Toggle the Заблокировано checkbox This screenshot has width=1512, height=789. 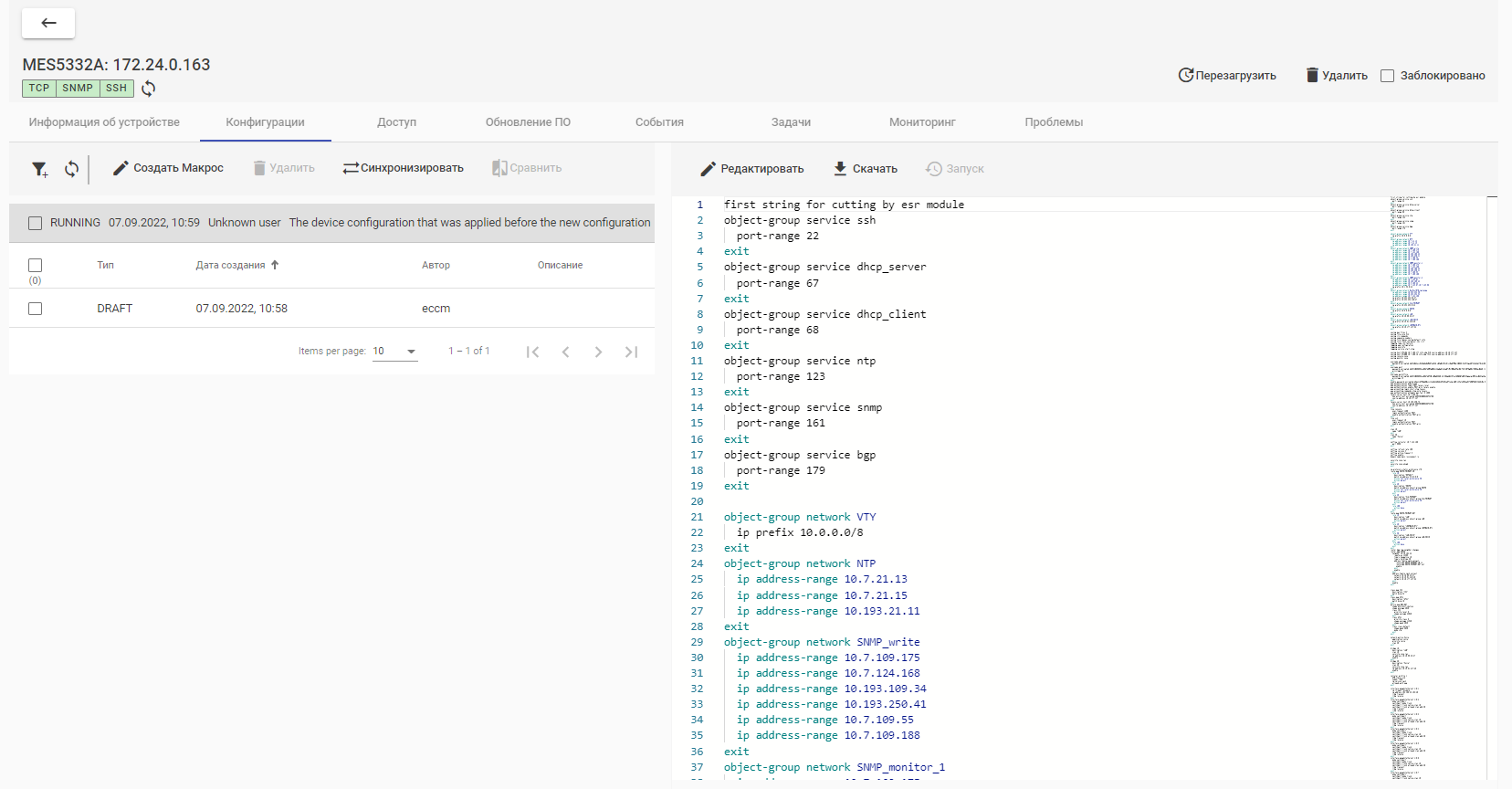[x=1387, y=76]
